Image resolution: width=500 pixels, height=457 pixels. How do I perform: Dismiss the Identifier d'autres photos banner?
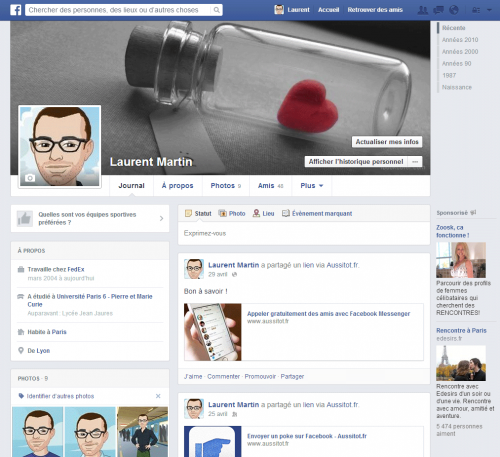tap(158, 396)
